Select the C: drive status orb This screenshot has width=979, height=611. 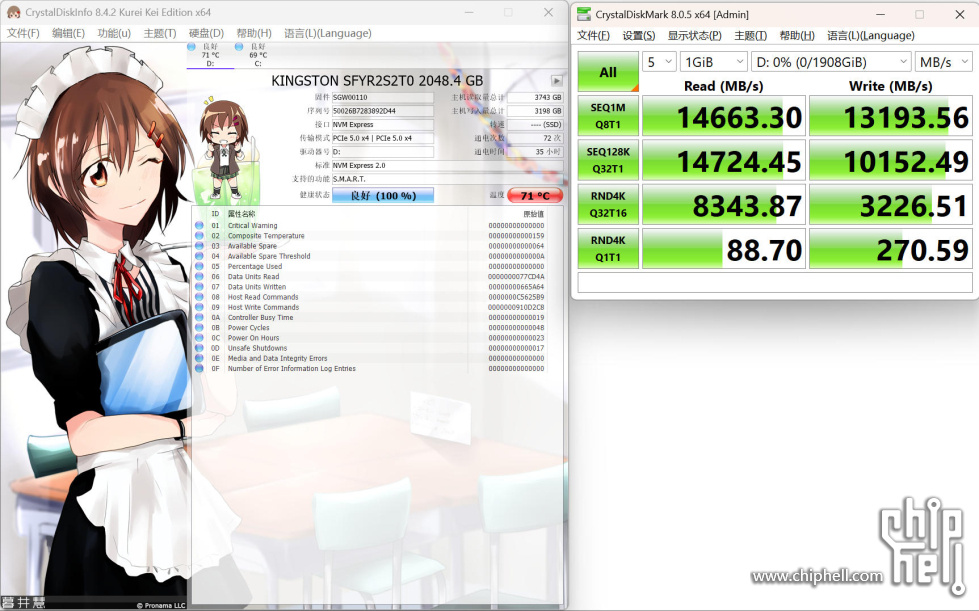(x=239, y=47)
